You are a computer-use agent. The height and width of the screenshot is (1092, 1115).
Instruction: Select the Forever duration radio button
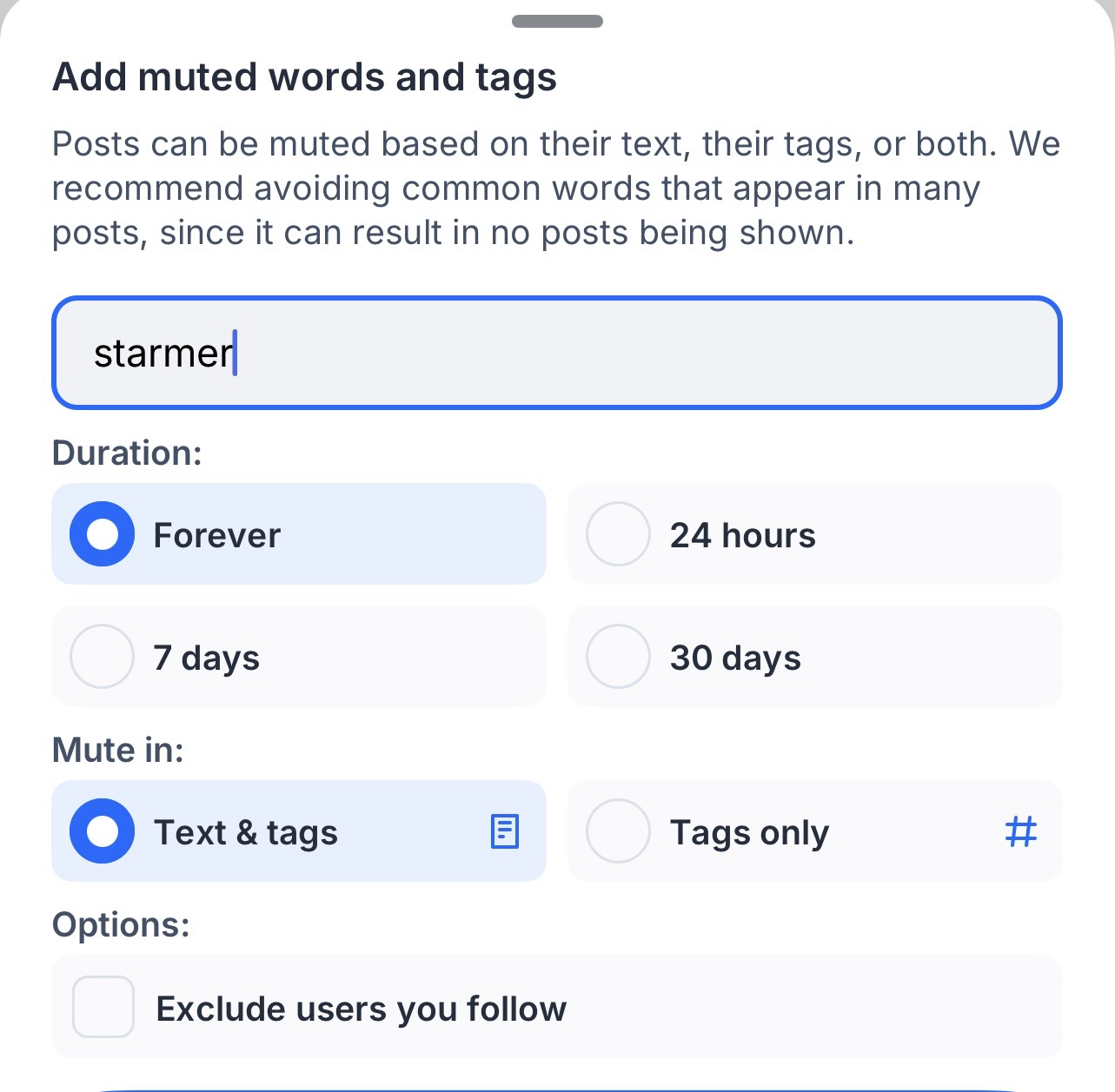coord(103,534)
